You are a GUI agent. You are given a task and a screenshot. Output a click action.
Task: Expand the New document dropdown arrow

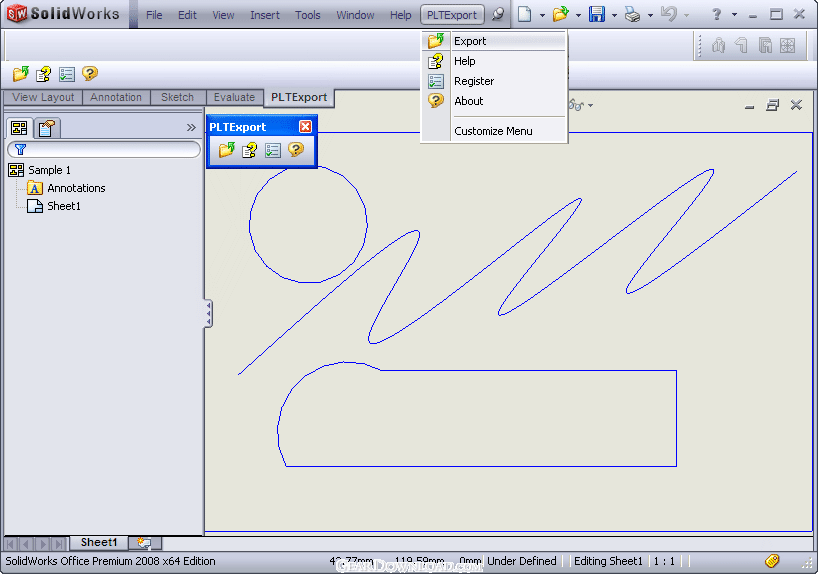(542, 15)
